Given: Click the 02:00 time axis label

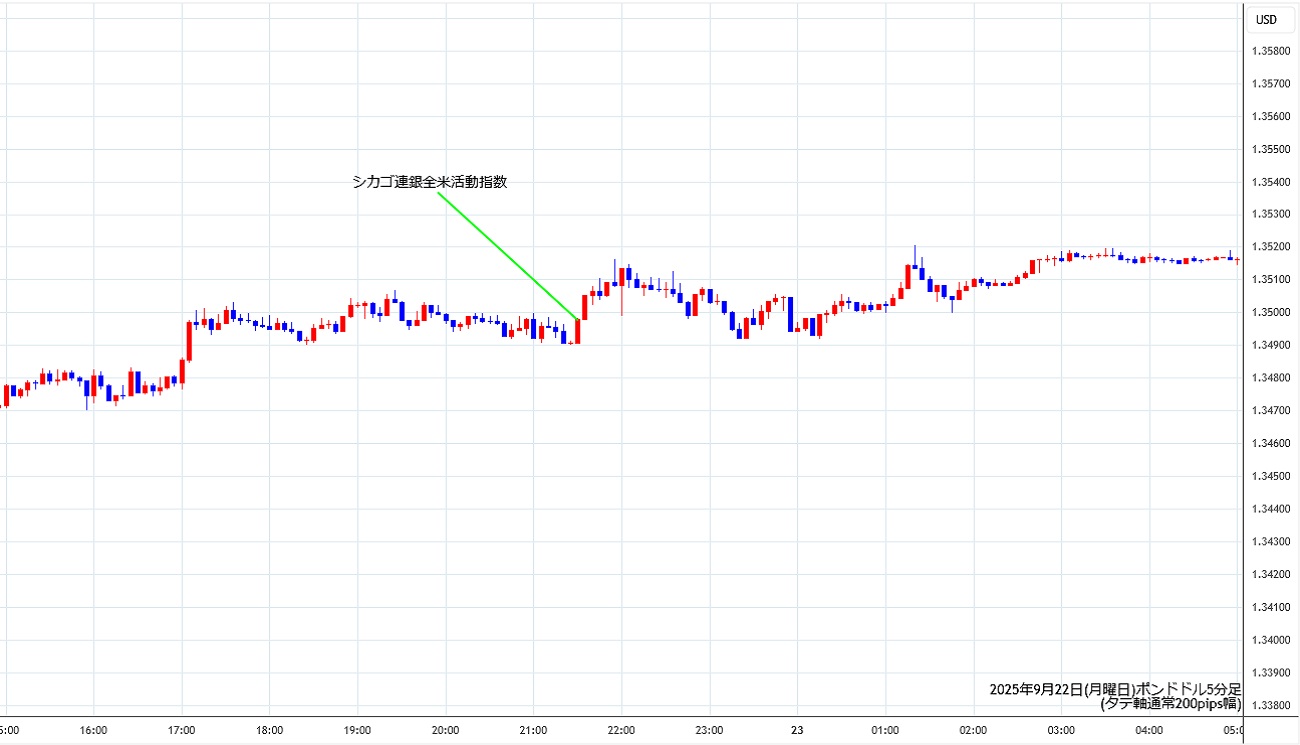Looking at the screenshot, I should pyautogui.click(x=973, y=730).
